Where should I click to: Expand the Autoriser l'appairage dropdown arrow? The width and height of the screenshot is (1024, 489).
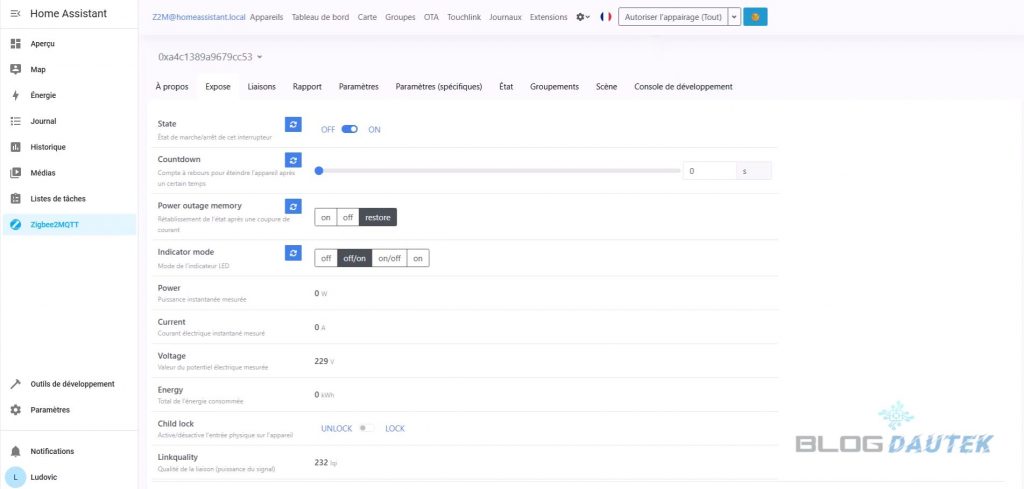pyautogui.click(x=735, y=17)
